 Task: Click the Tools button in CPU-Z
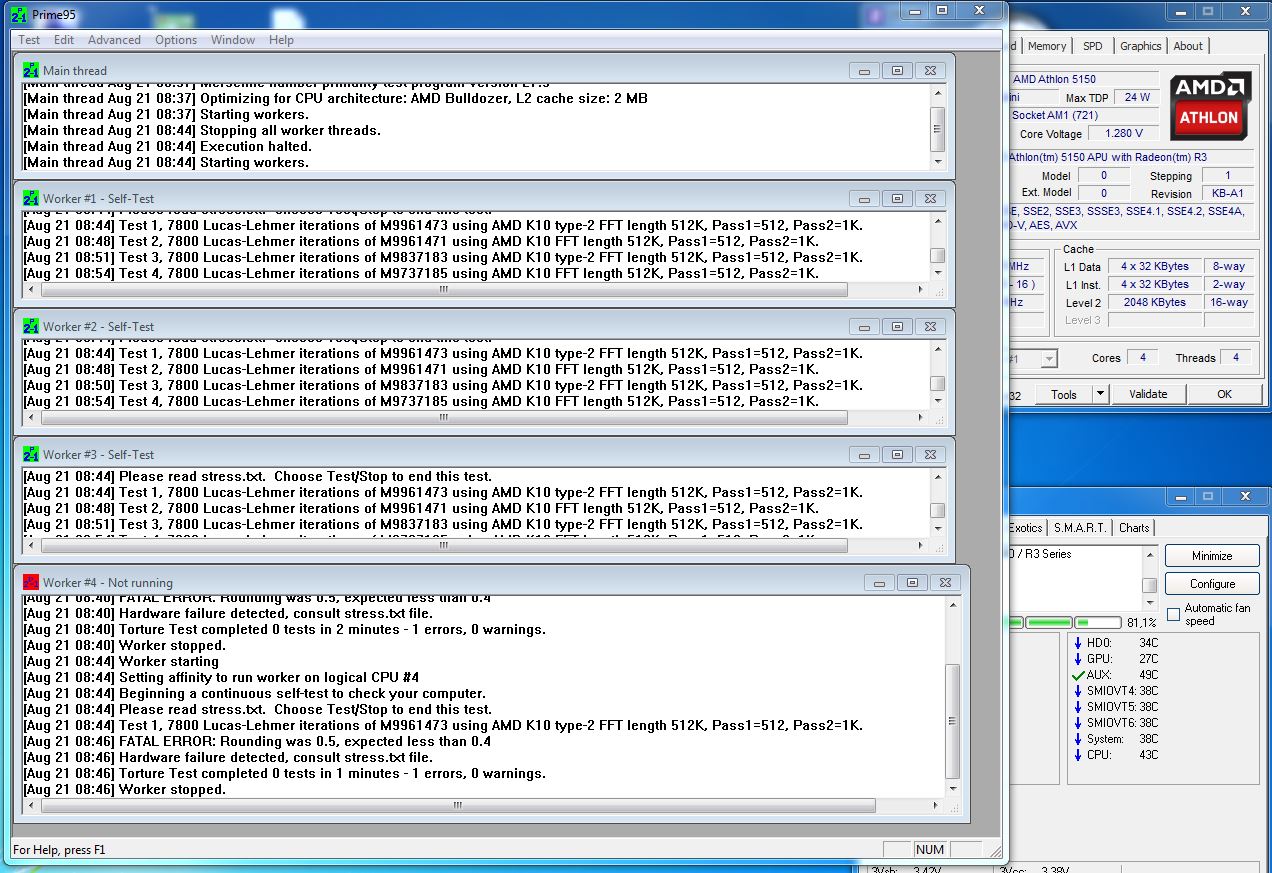[x=1064, y=394]
